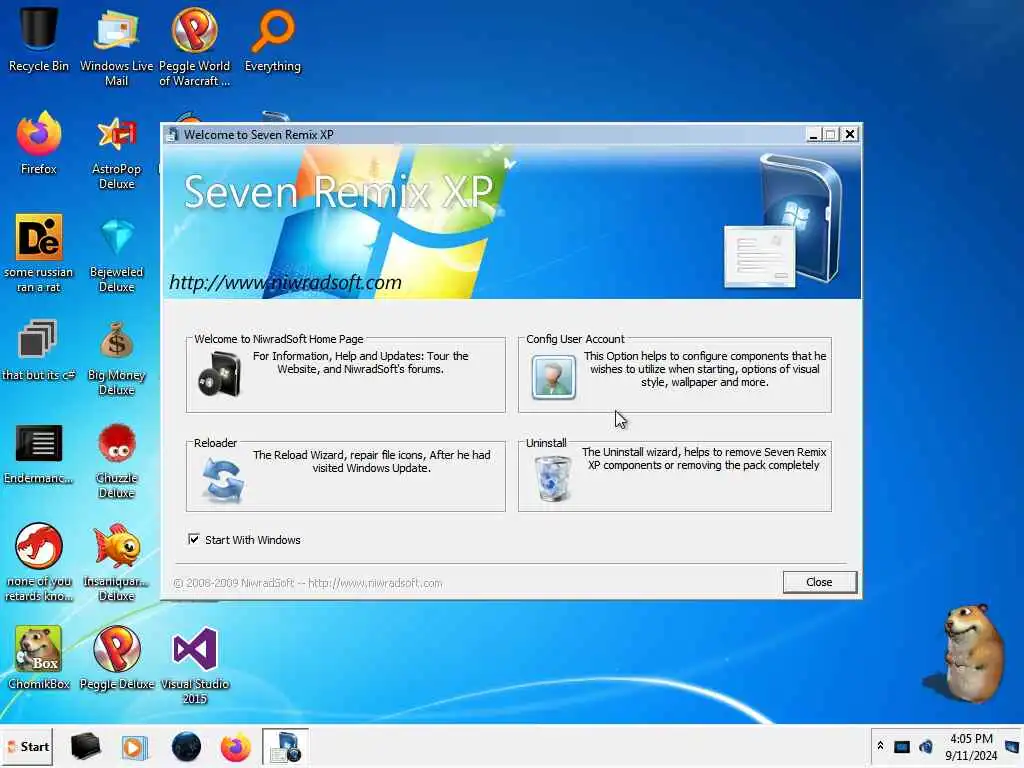Click the black box taskbar icon

tap(86, 746)
